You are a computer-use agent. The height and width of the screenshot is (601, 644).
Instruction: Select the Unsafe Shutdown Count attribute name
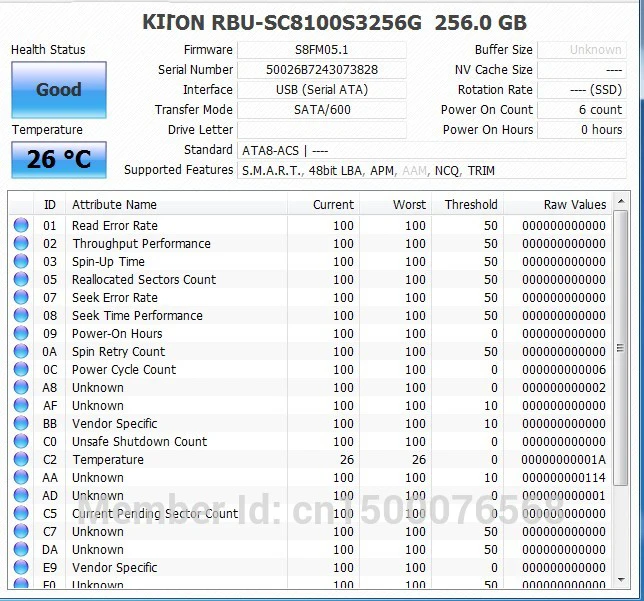[x=139, y=442]
